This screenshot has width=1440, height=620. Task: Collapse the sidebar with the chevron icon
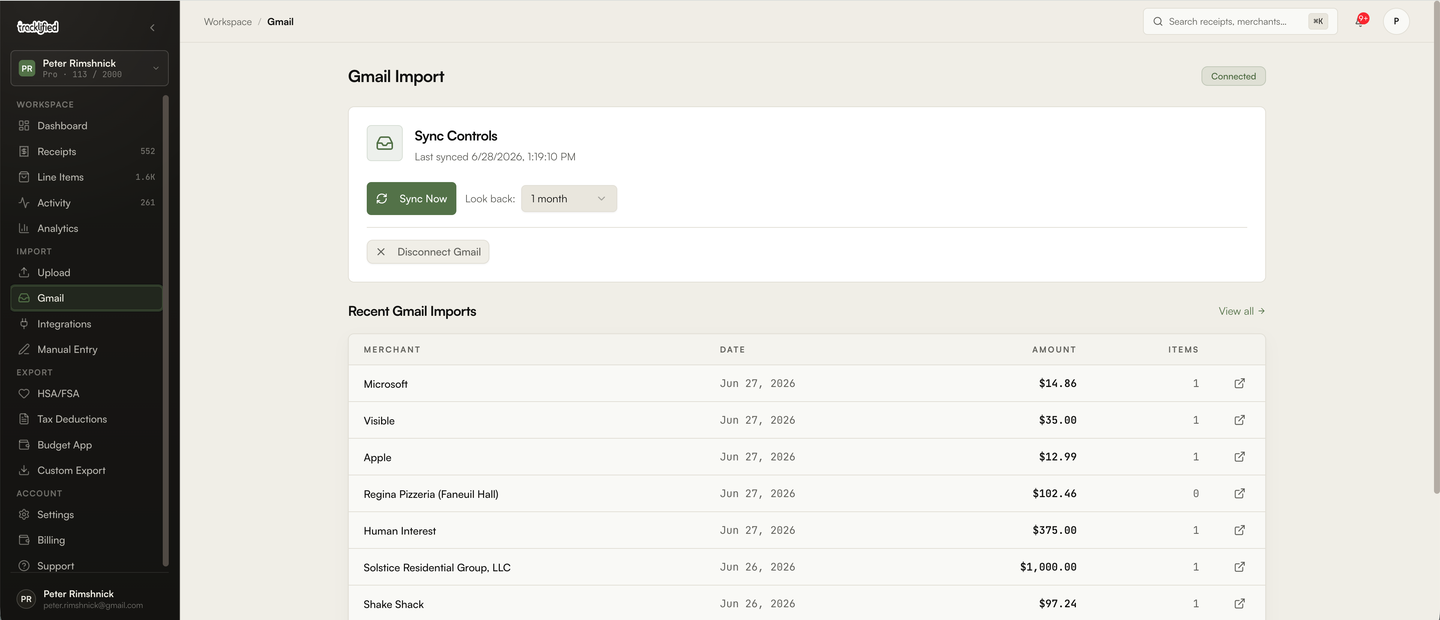[x=152, y=28]
